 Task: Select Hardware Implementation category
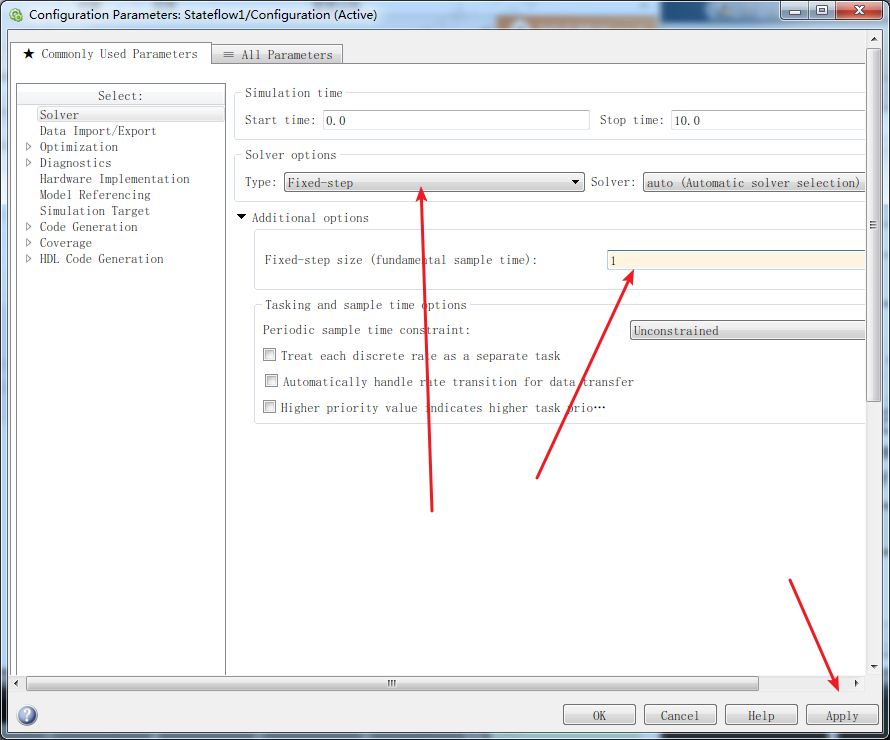pos(114,179)
